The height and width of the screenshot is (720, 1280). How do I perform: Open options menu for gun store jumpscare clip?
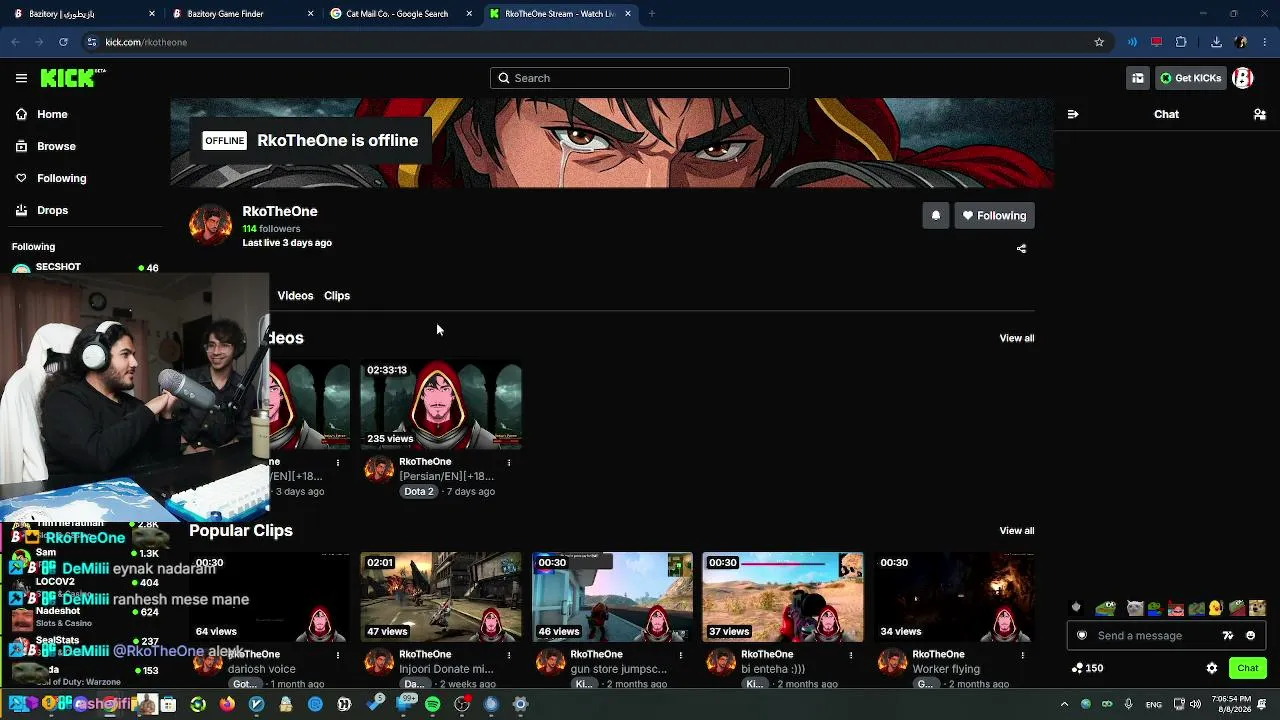coord(680,656)
